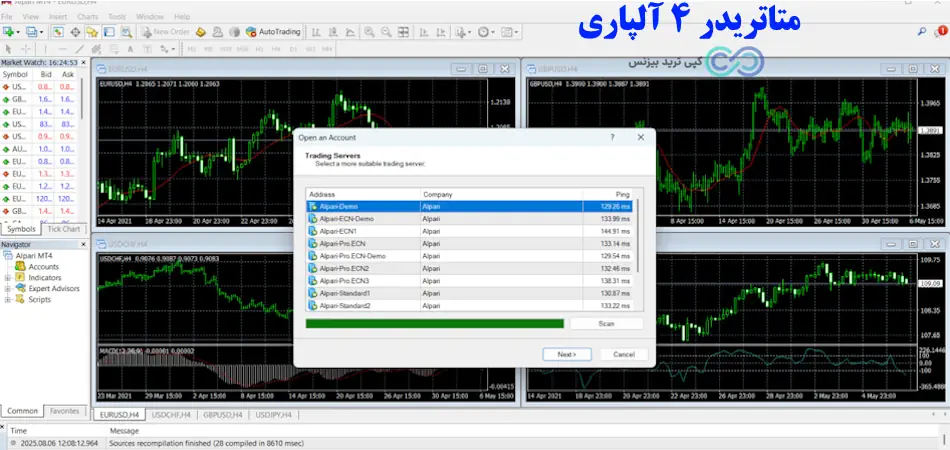The height and width of the screenshot is (450, 950).
Task: Toggle the Terminal window toolbar icon
Action: coord(108,31)
